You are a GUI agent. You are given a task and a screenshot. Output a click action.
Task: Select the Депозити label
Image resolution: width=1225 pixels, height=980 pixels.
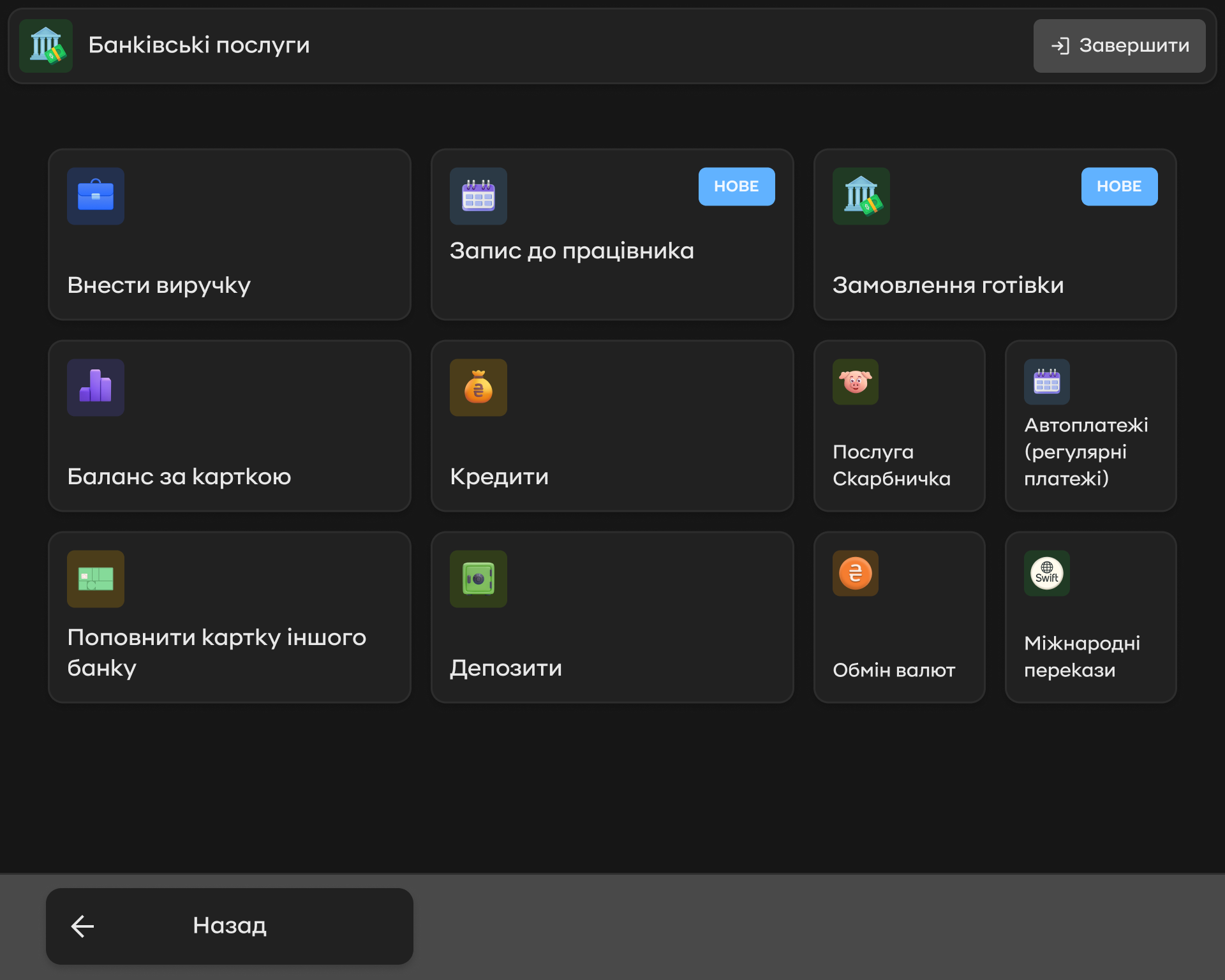pyautogui.click(x=506, y=669)
